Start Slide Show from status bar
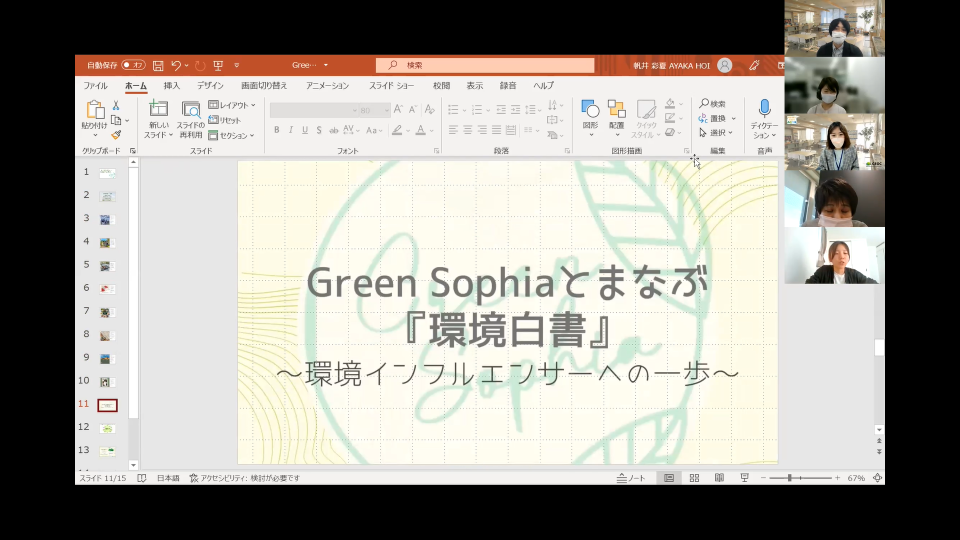The image size is (960, 540). (x=744, y=478)
